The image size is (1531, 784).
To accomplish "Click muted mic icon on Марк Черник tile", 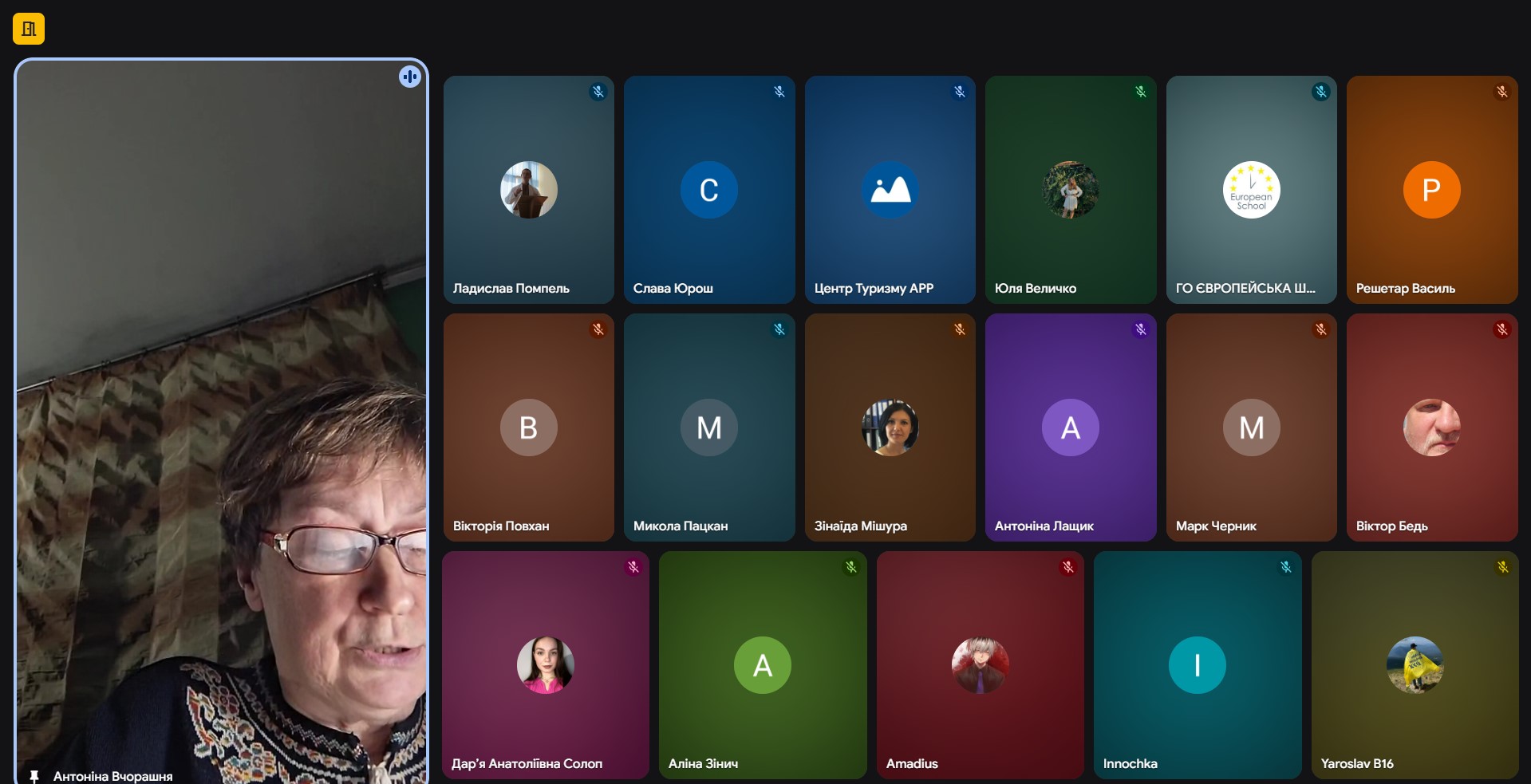I will [1321, 329].
